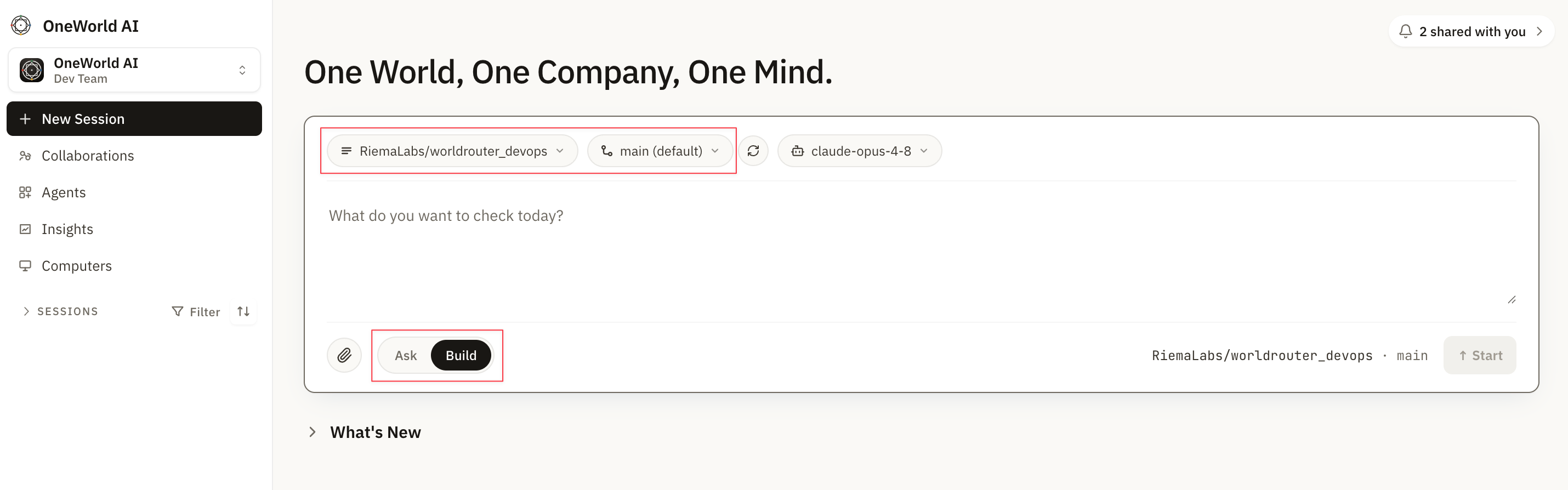Open the RiemaLabs/worldrouter_devops repository dropdown
1568x490 pixels.
[452, 151]
